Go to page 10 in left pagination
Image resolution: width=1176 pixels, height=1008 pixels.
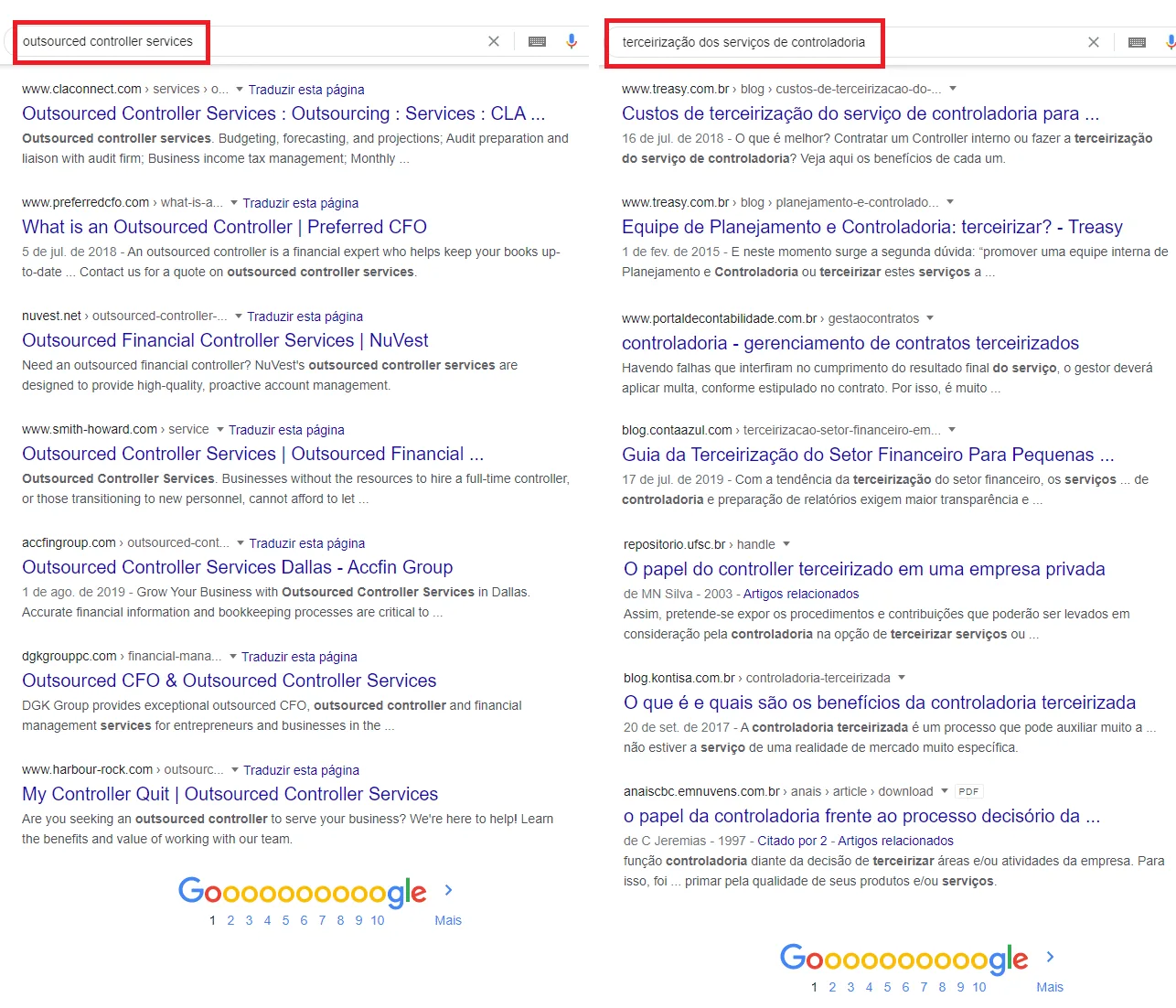[378, 920]
